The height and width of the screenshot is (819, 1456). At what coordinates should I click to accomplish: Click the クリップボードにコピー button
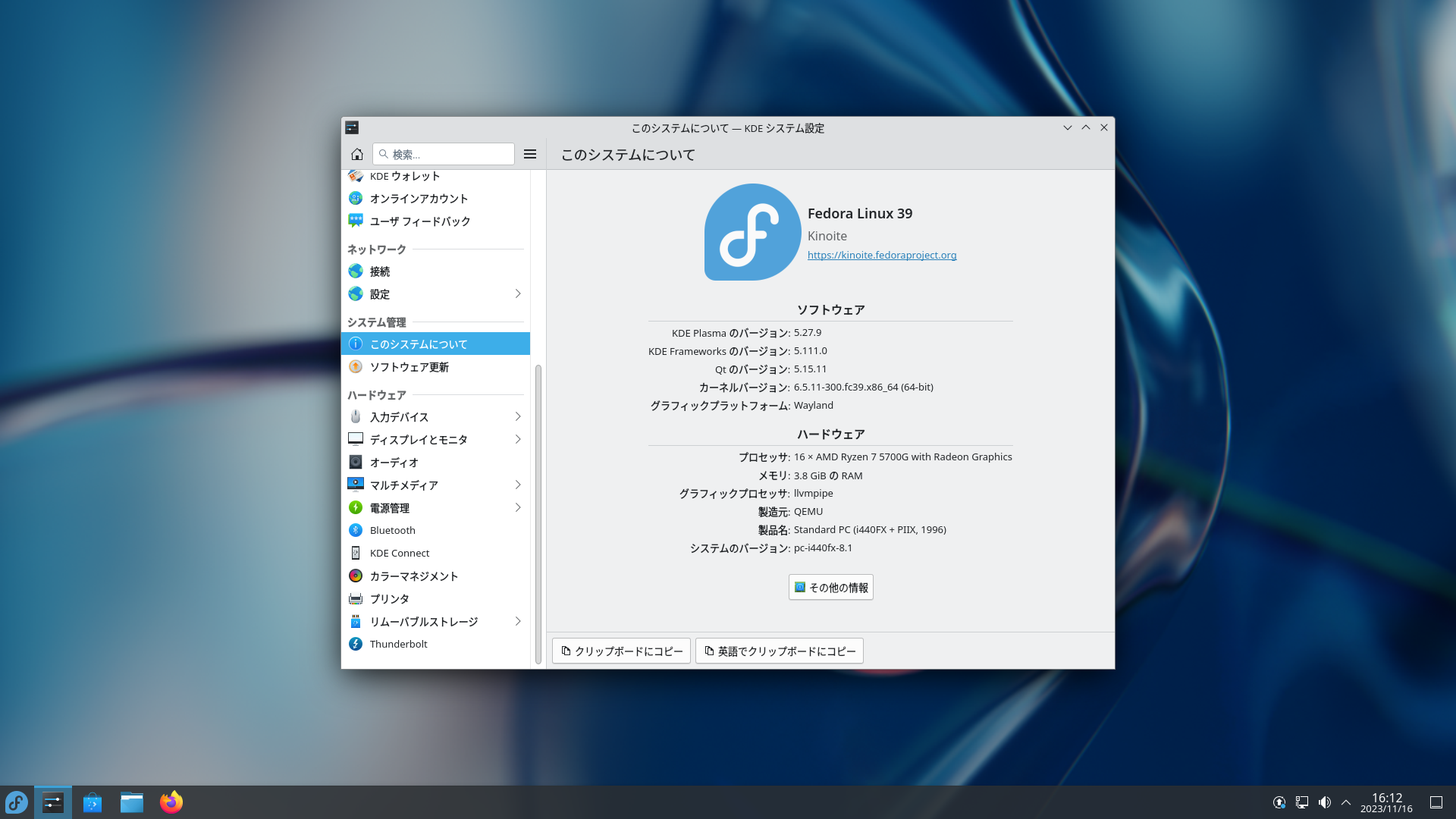621,651
